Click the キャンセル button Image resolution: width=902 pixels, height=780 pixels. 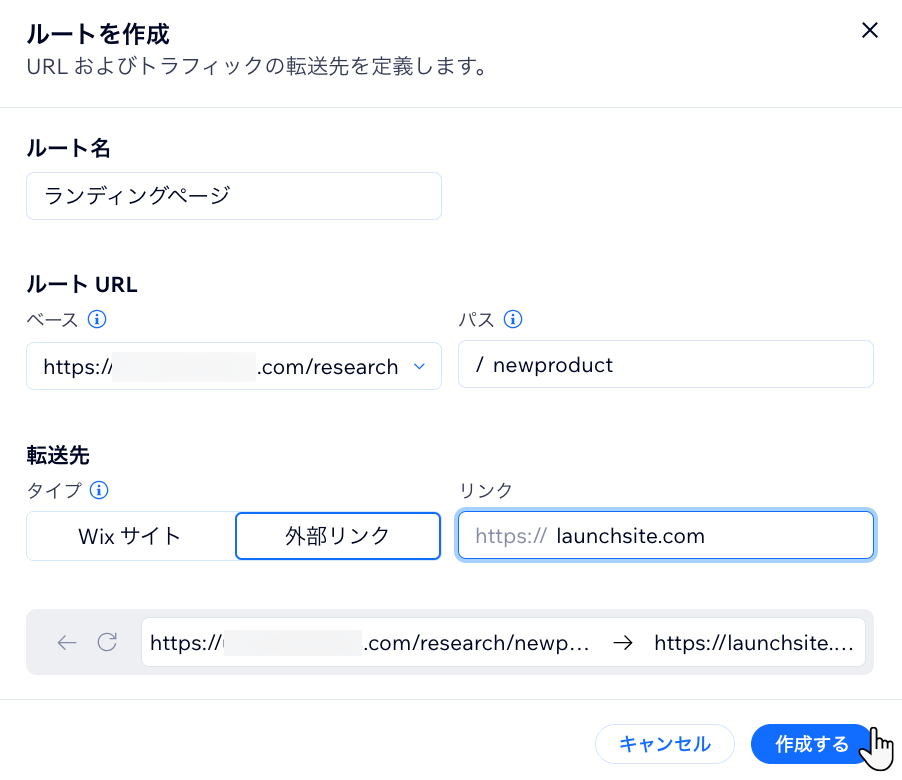pos(664,744)
